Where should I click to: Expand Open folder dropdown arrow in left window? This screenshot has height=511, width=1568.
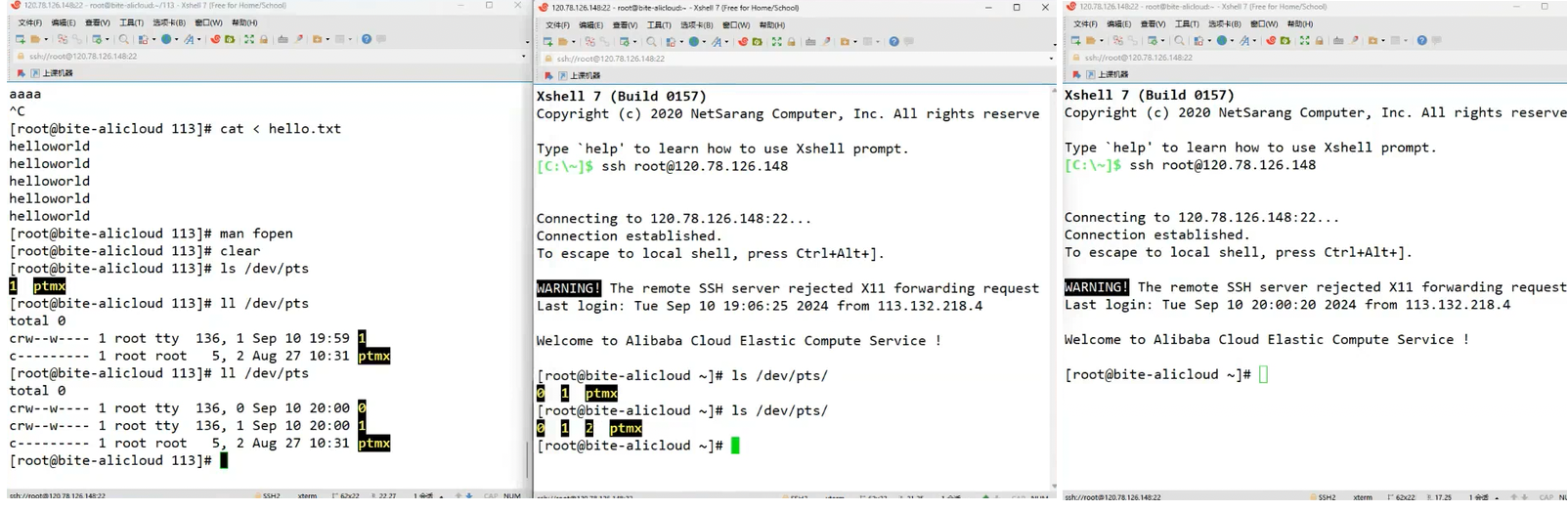click(46, 39)
